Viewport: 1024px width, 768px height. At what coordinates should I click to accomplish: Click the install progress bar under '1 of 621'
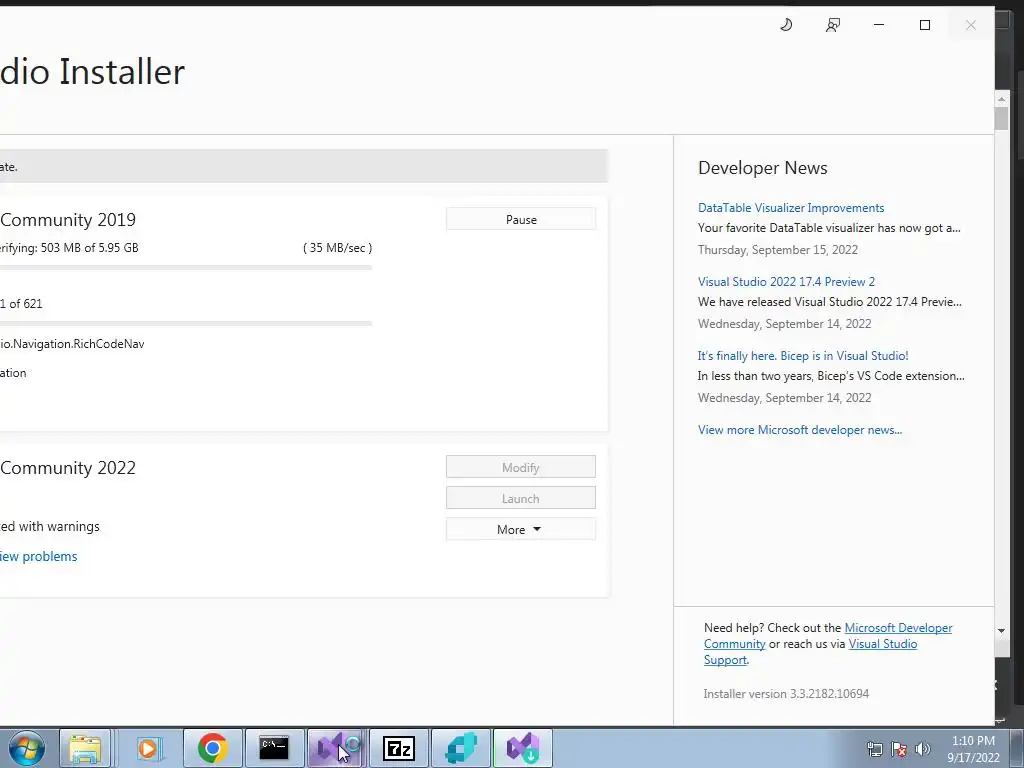tap(185, 323)
